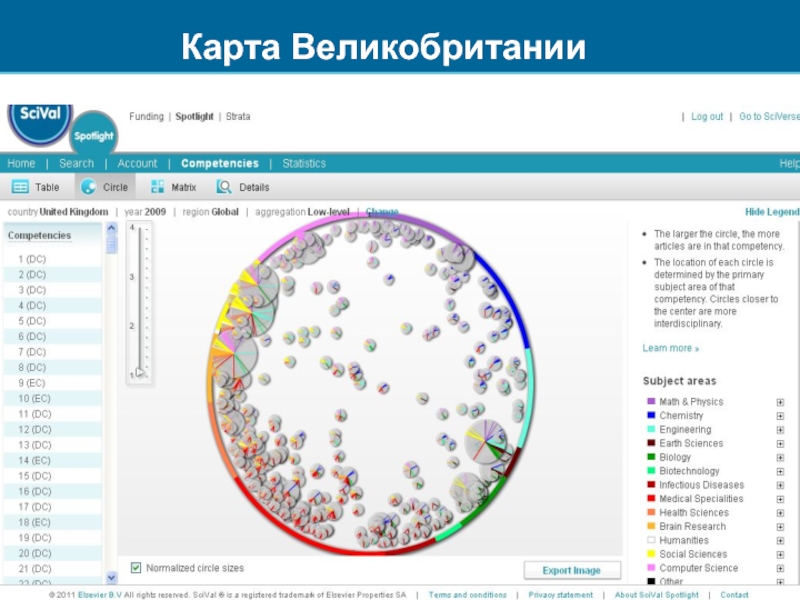
Task: Click the Competencies column heading
Action: click(x=39, y=235)
